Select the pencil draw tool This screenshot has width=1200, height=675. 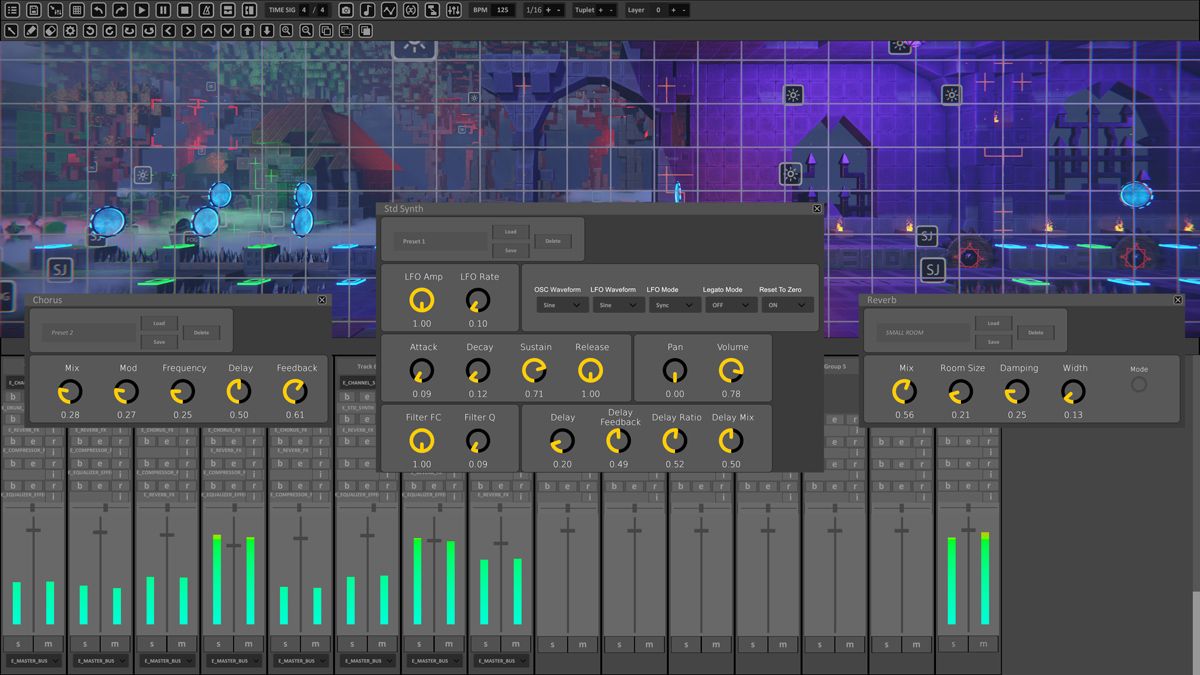pyautogui.click(x=31, y=30)
